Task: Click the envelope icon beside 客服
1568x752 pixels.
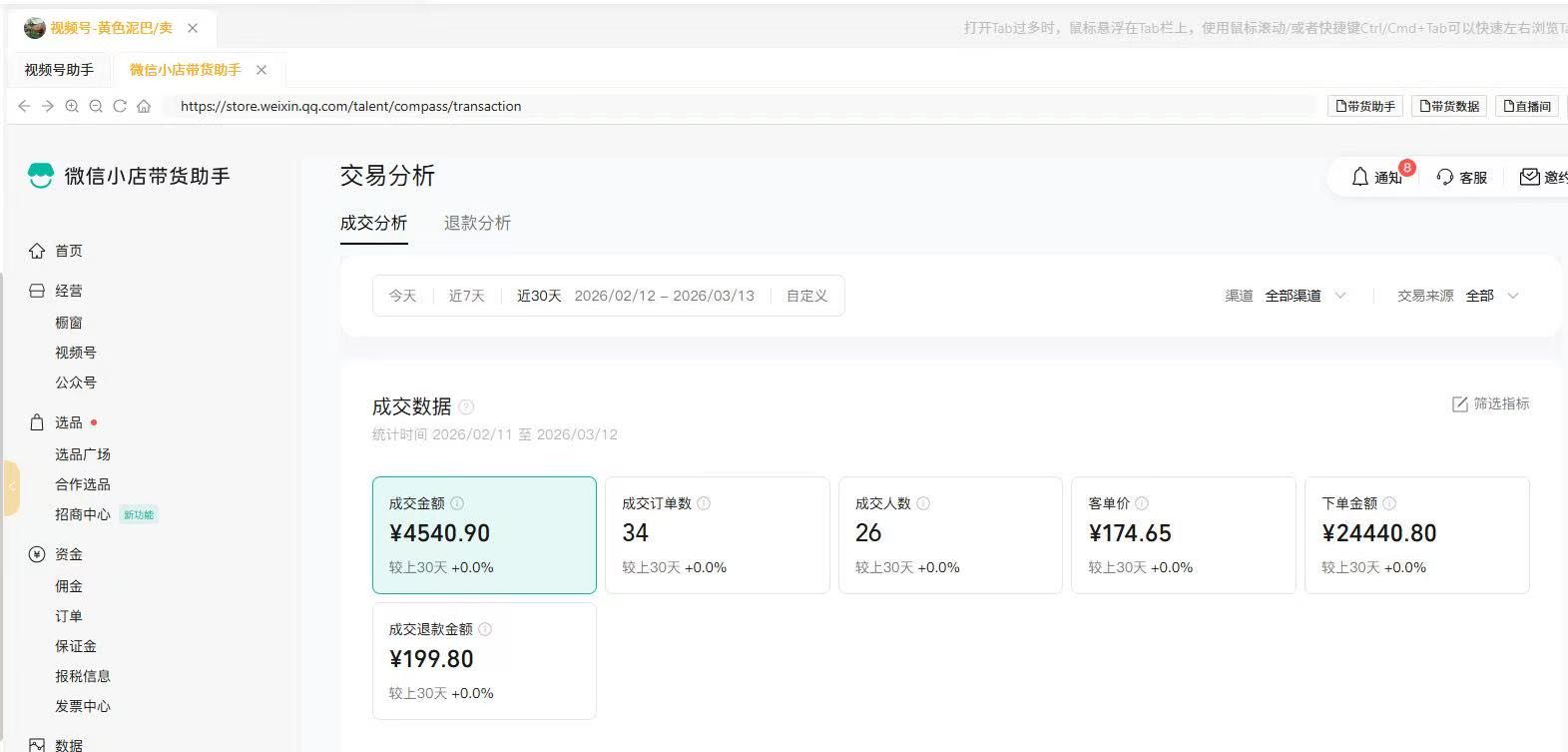Action: click(1529, 177)
